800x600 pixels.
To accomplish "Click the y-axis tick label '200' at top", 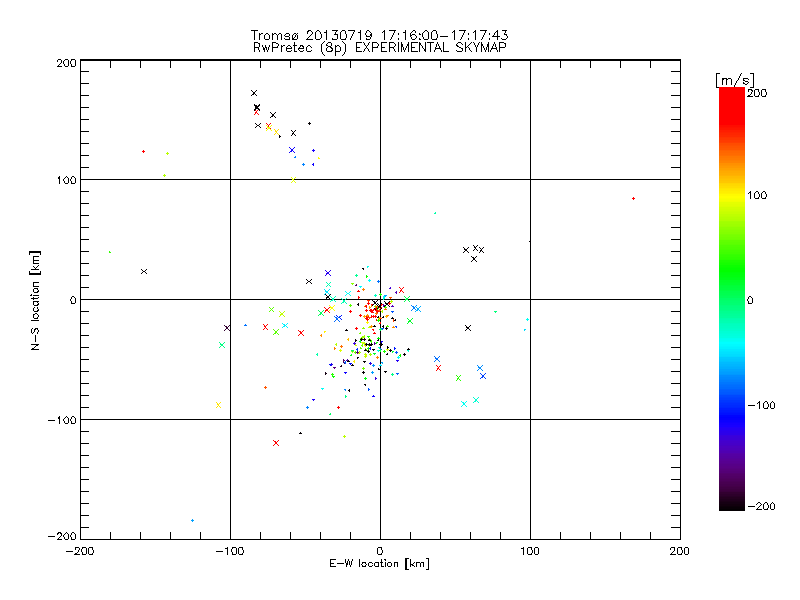I will [x=66, y=63].
